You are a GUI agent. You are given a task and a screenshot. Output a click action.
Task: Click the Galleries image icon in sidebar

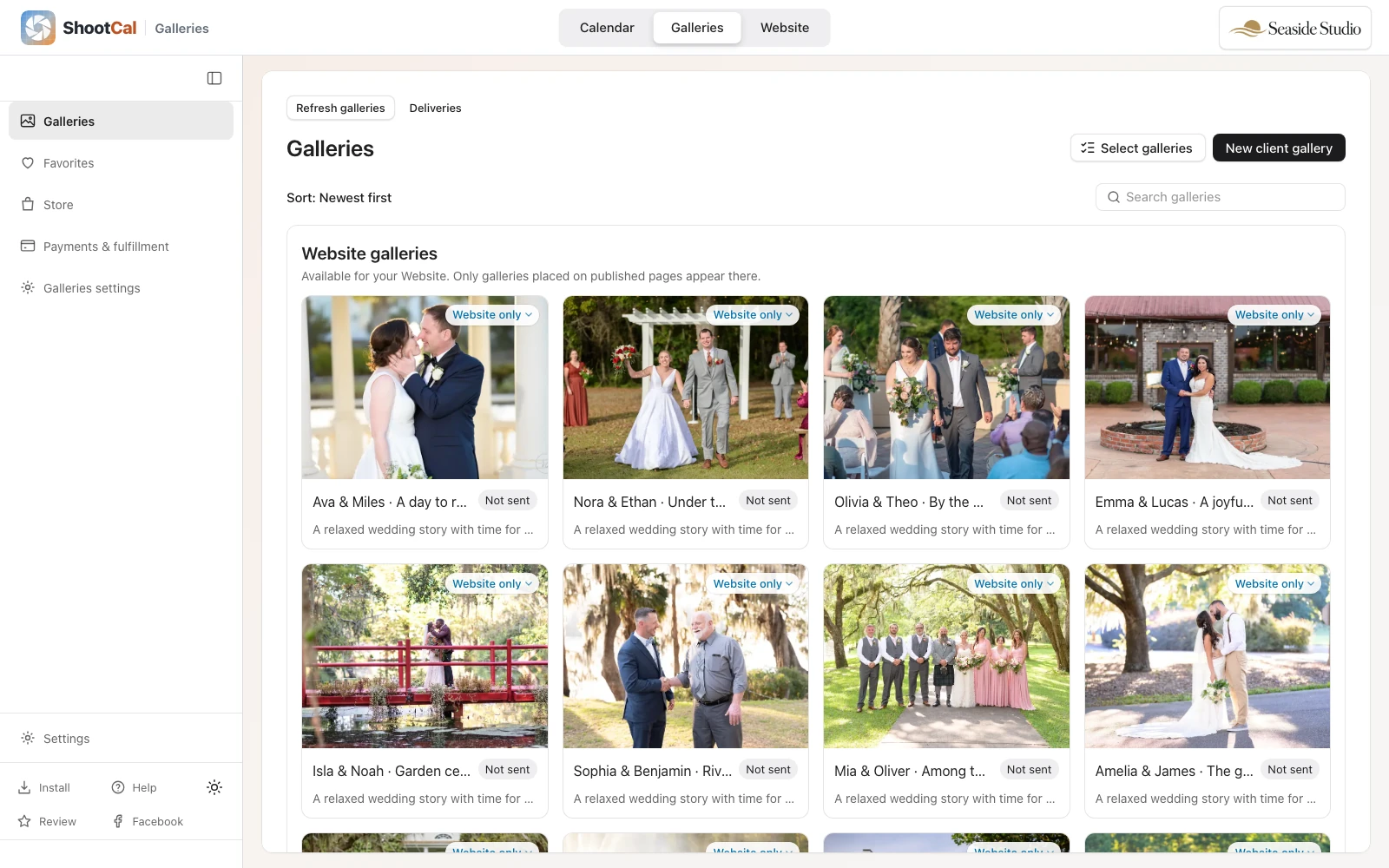[28, 121]
